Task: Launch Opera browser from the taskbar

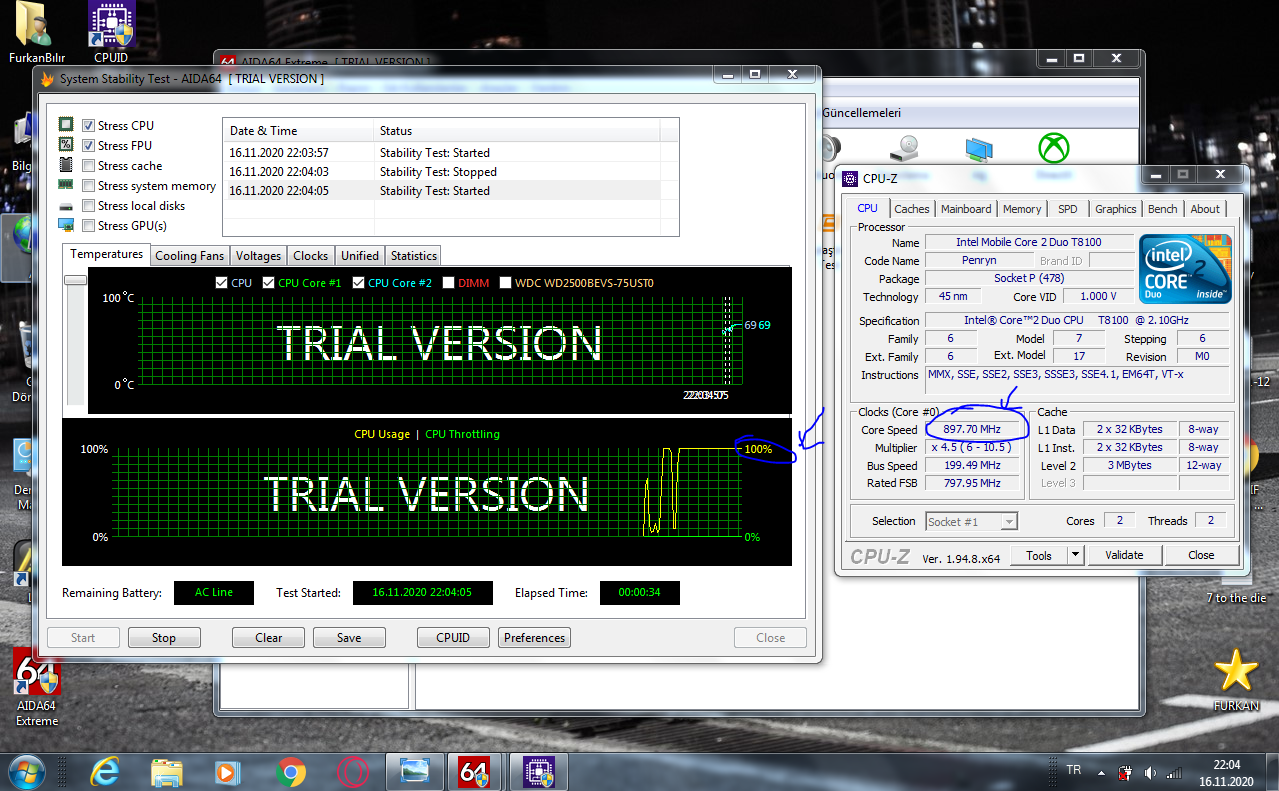Action: [x=352, y=771]
